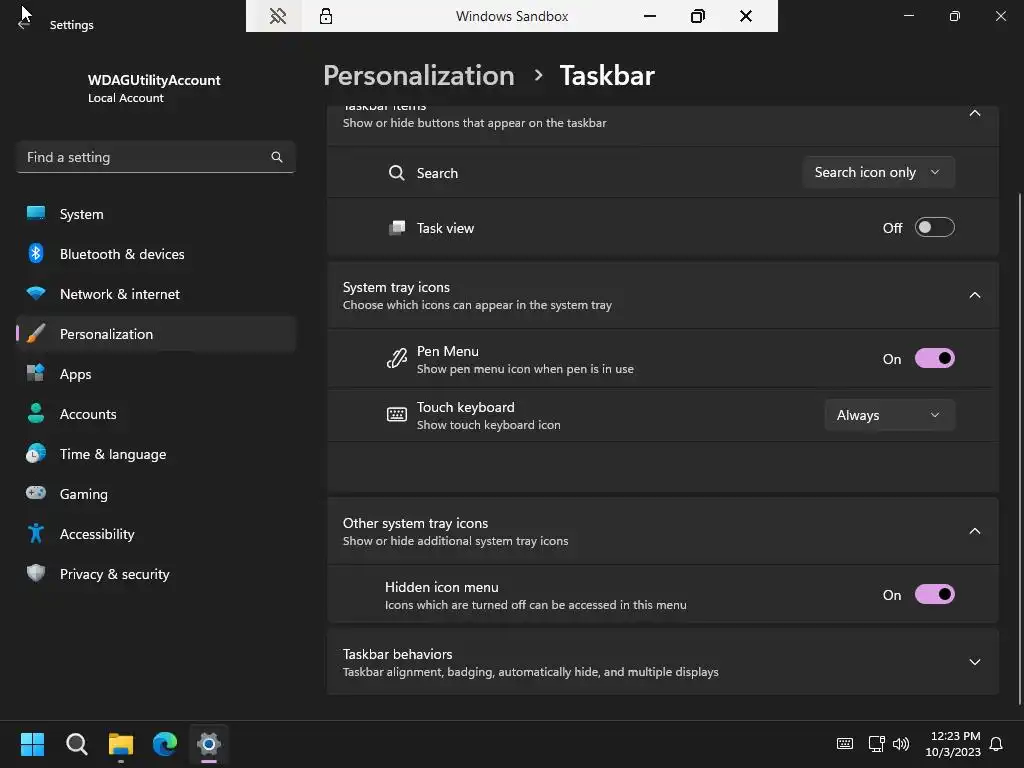Click the Time & language globe icon
Screen dimensions: 1024x768
pyautogui.click(x=36, y=453)
